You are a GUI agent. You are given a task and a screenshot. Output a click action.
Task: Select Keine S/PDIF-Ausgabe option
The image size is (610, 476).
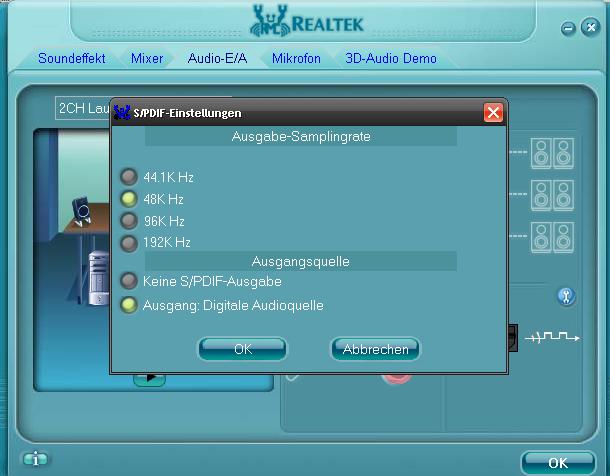click(129, 281)
